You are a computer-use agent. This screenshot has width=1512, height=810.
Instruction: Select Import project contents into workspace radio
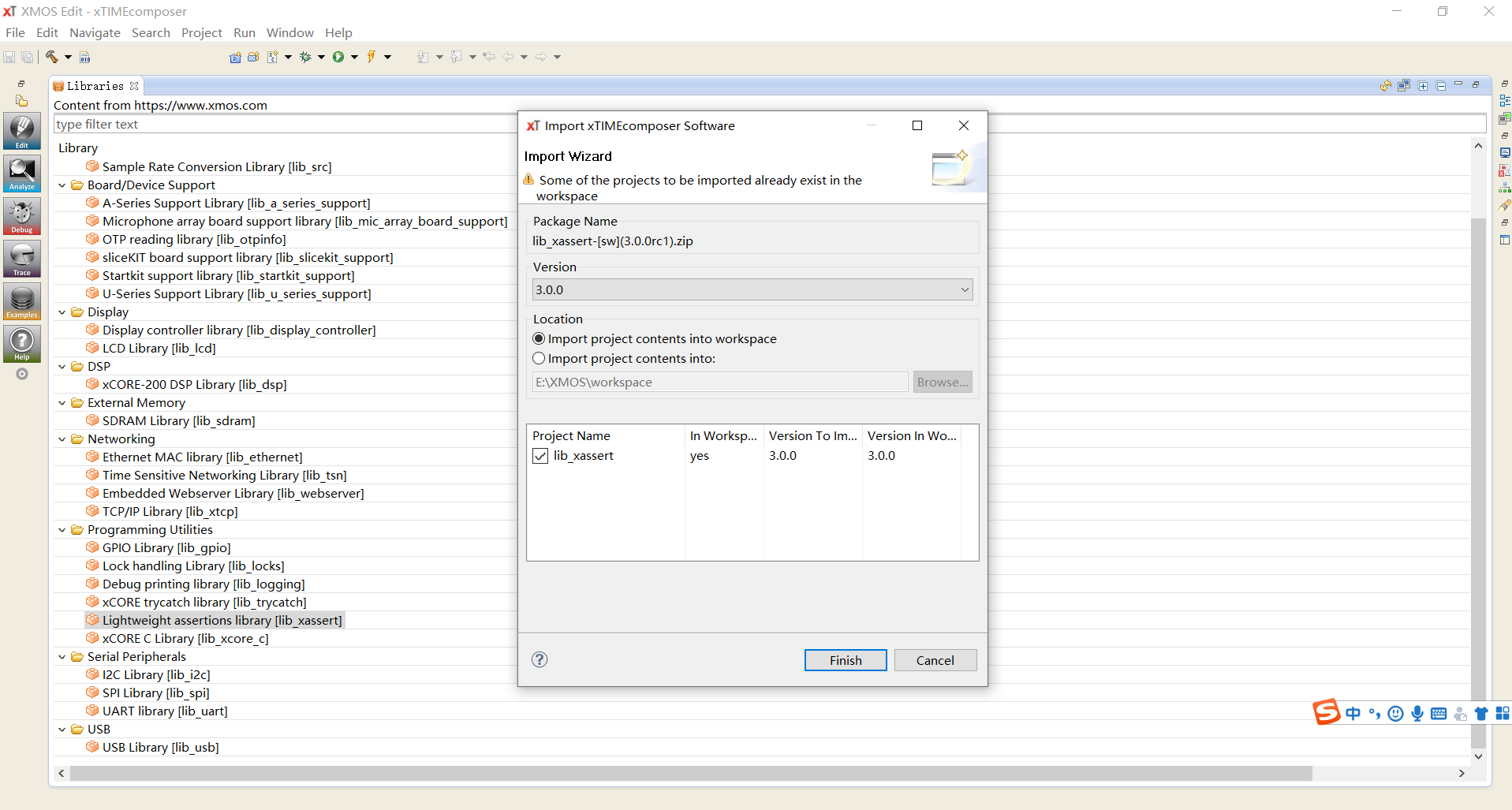(539, 338)
